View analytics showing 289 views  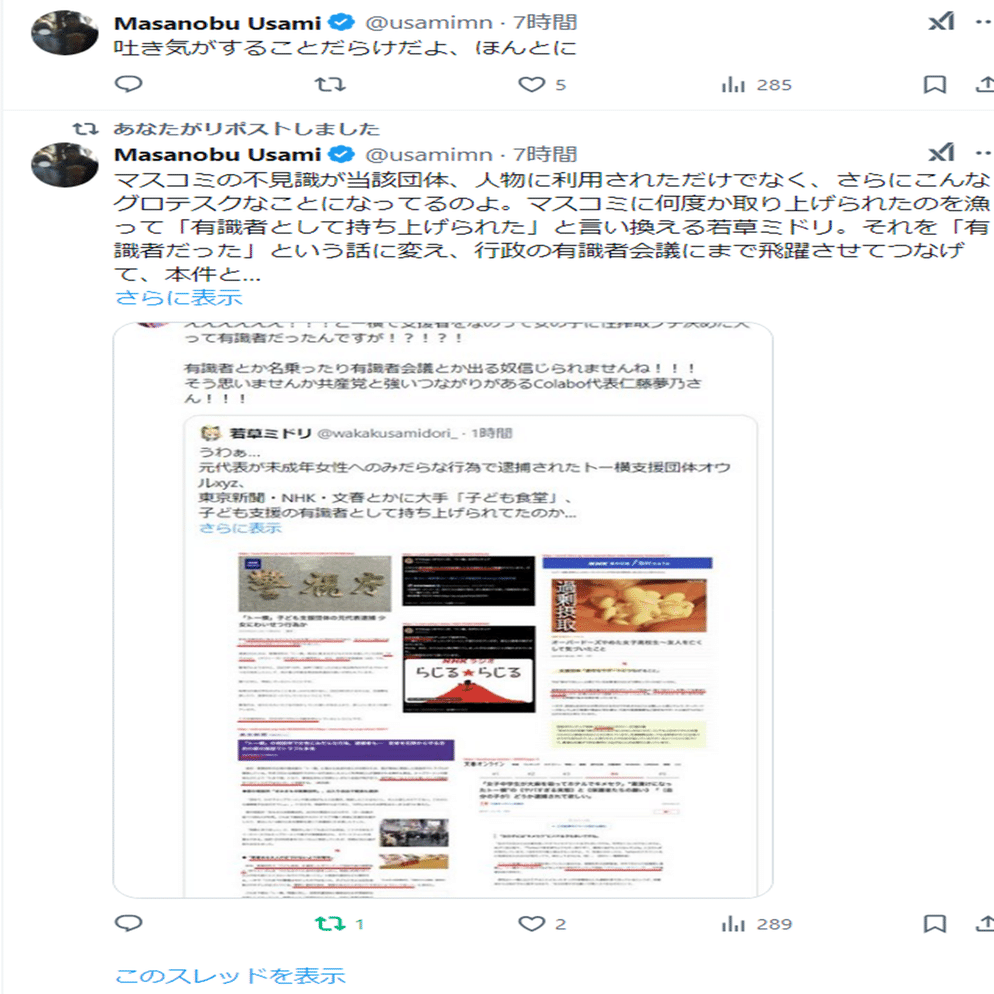[756, 924]
